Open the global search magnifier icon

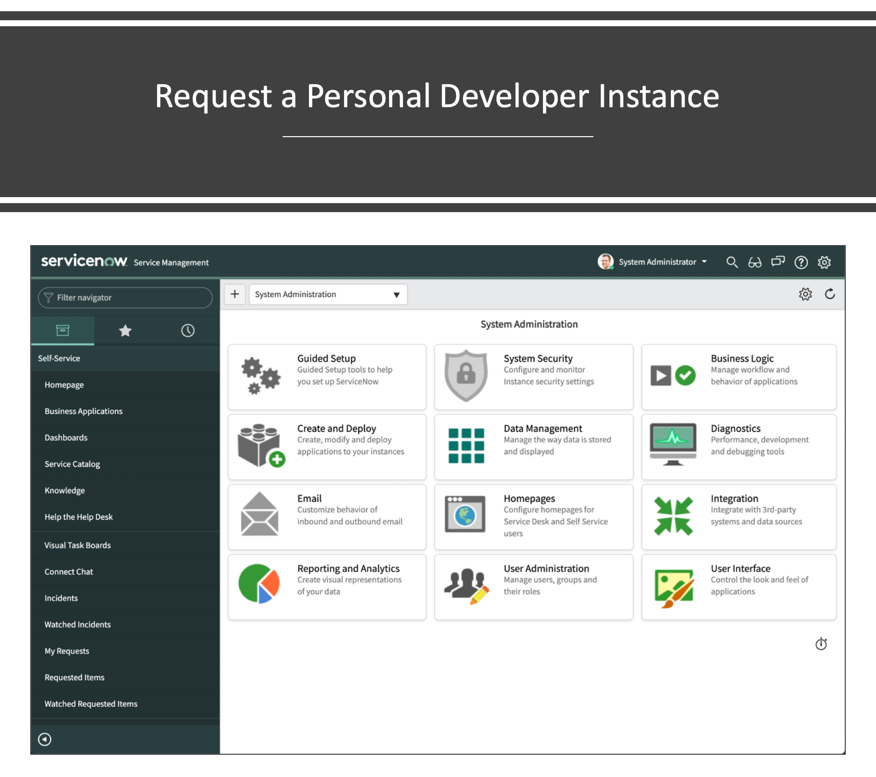731,262
